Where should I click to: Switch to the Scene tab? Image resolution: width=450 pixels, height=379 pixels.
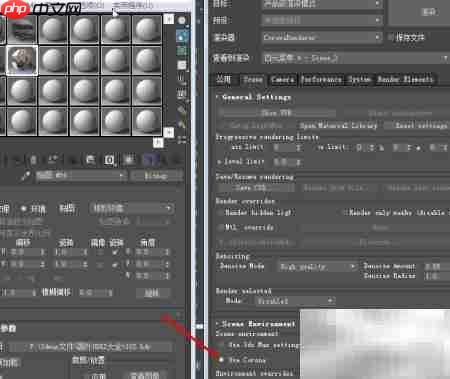coord(253,80)
